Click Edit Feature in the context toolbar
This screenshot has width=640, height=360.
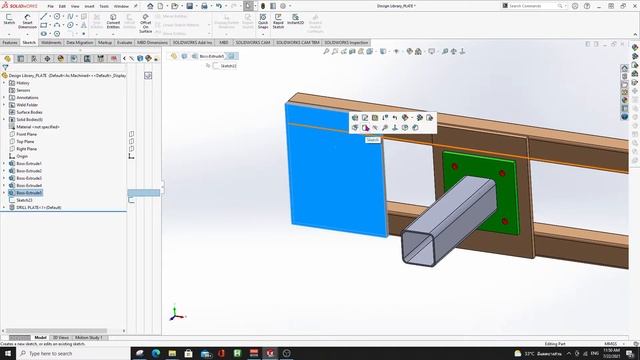tap(355, 118)
